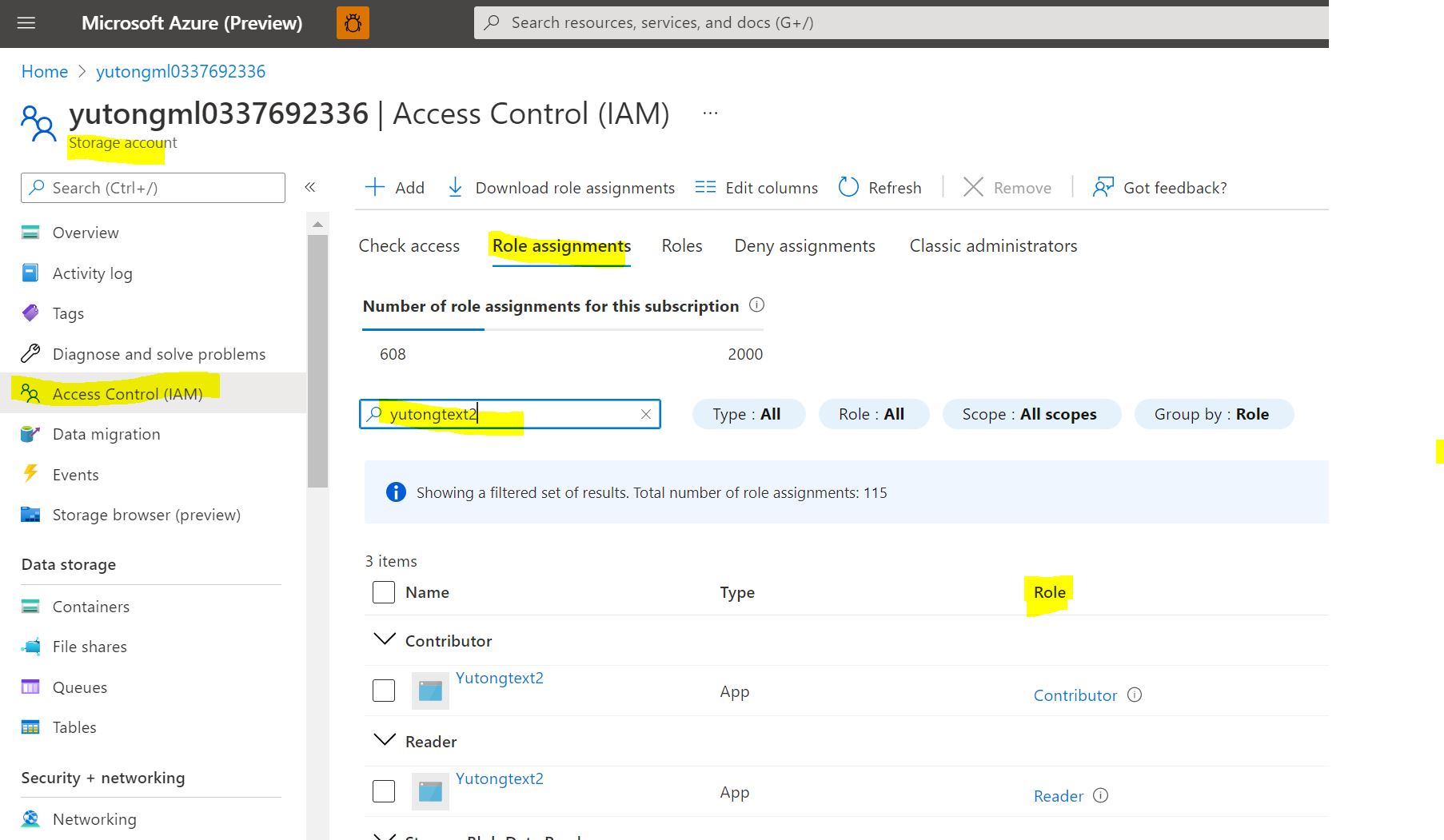Viewport: 1444px width, 840px height.
Task: Click the Got feedback person icon
Action: 1103,187
